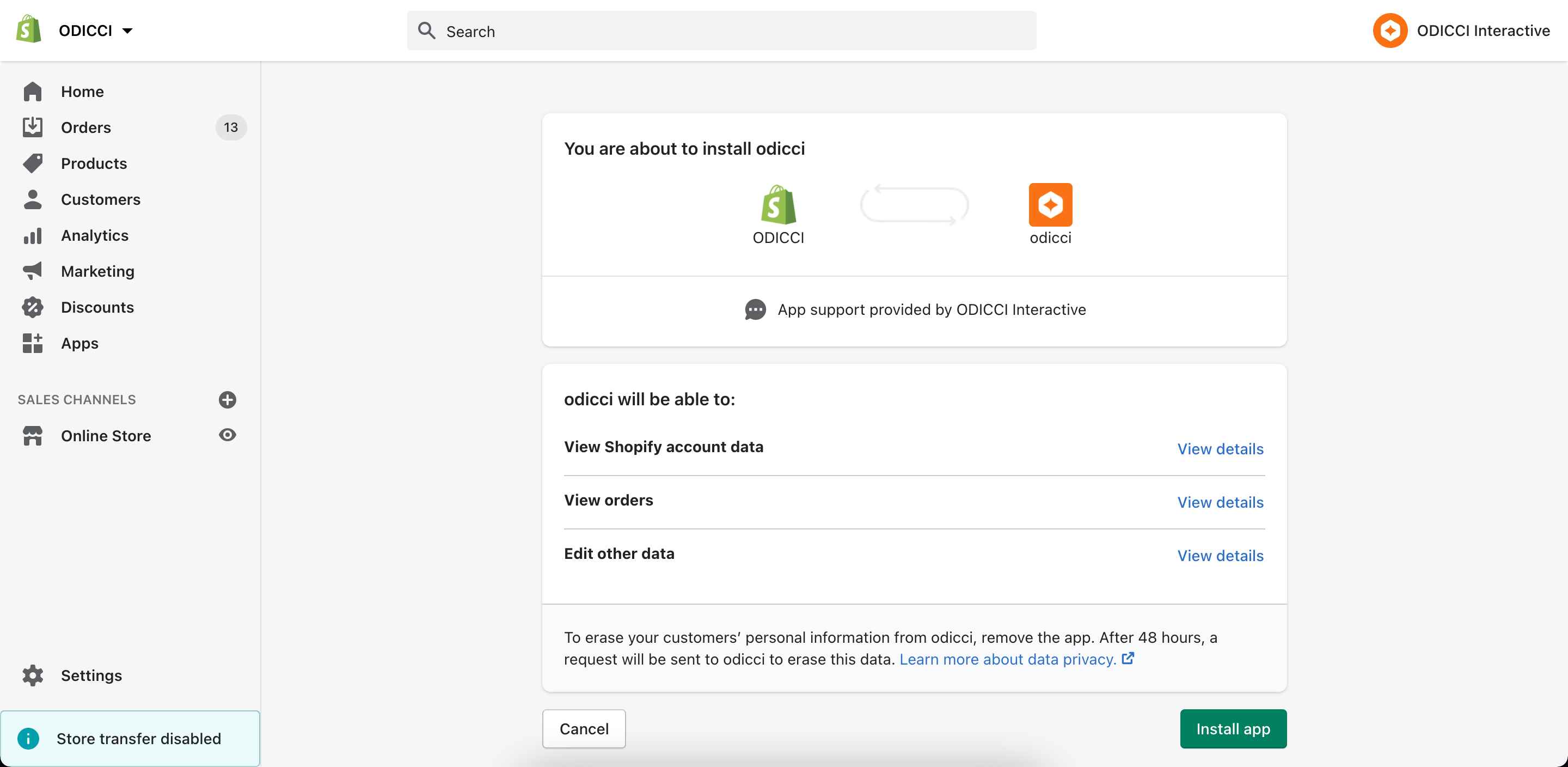View Online Store via eye icon
The width and height of the screenshot is (1568, 767).
click(228, 435)
